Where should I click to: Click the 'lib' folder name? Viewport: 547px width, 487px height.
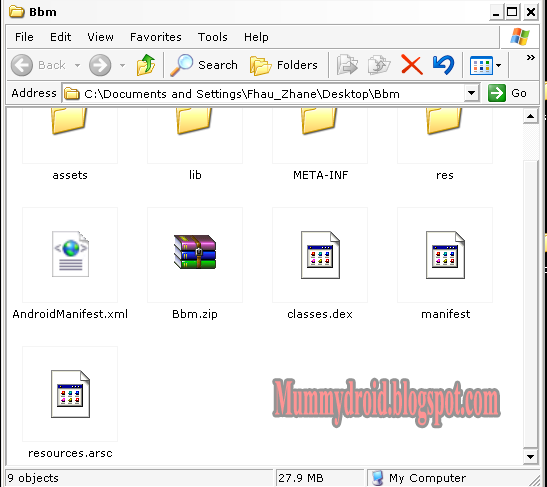pos(195,174)
